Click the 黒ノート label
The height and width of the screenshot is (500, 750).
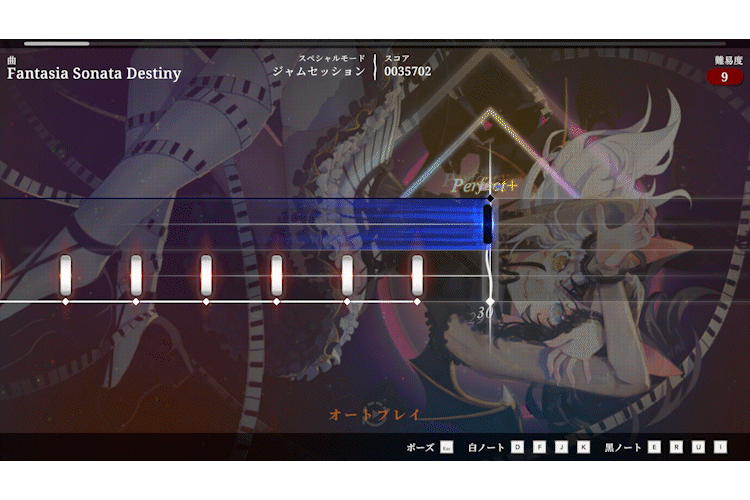(623, 447)
